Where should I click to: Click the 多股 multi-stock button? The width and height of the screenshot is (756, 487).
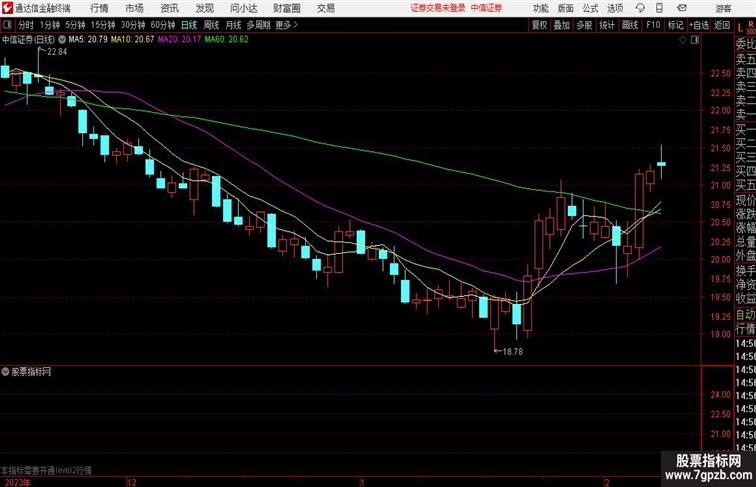click(584, 25)
